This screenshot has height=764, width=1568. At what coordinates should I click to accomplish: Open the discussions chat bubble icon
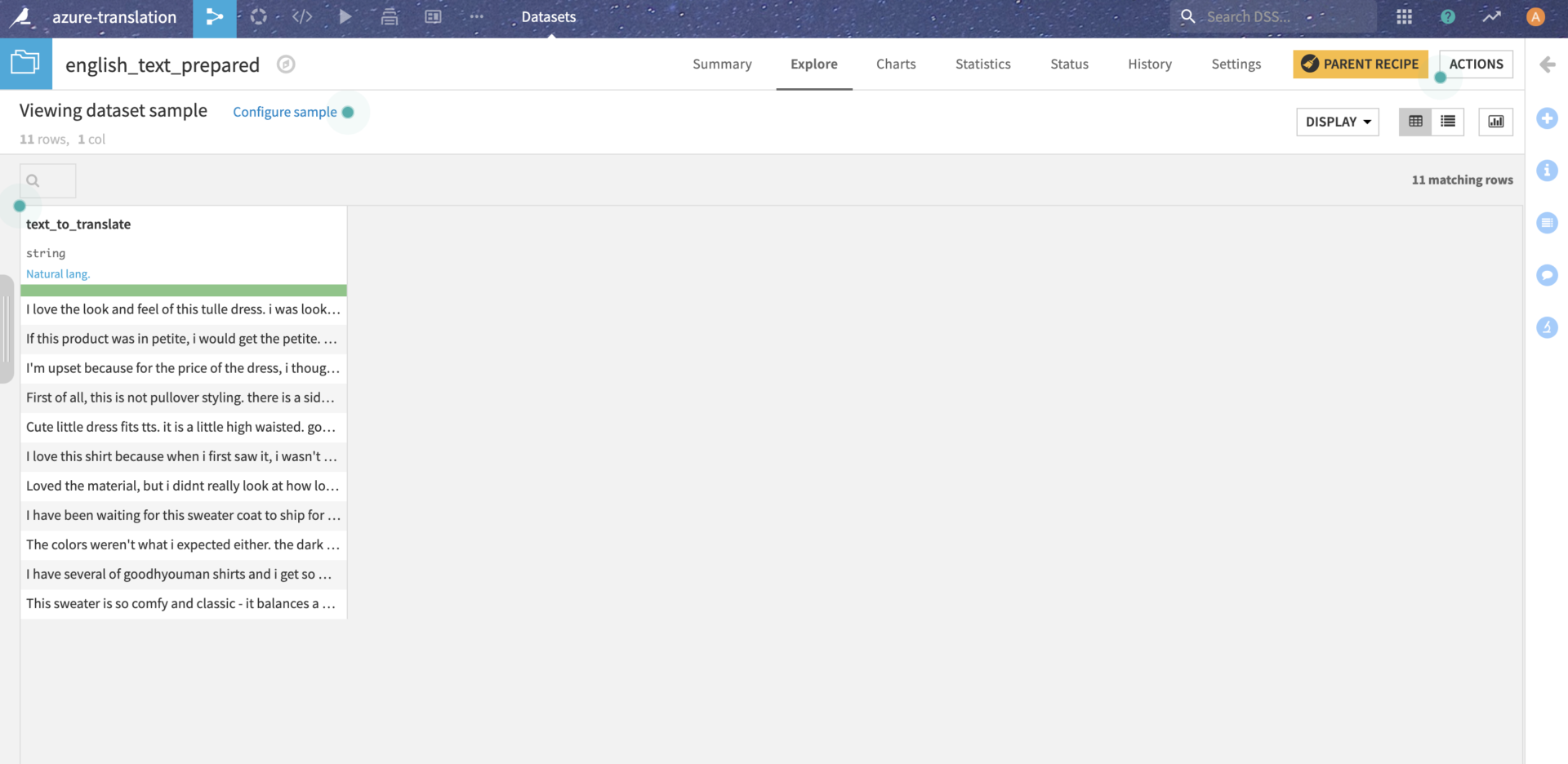pyautogui.click(x=1547, y=275)
